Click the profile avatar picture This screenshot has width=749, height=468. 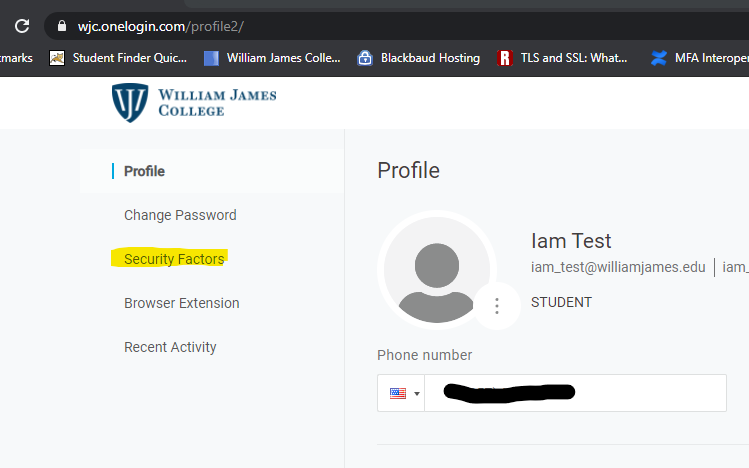[437, 270]
